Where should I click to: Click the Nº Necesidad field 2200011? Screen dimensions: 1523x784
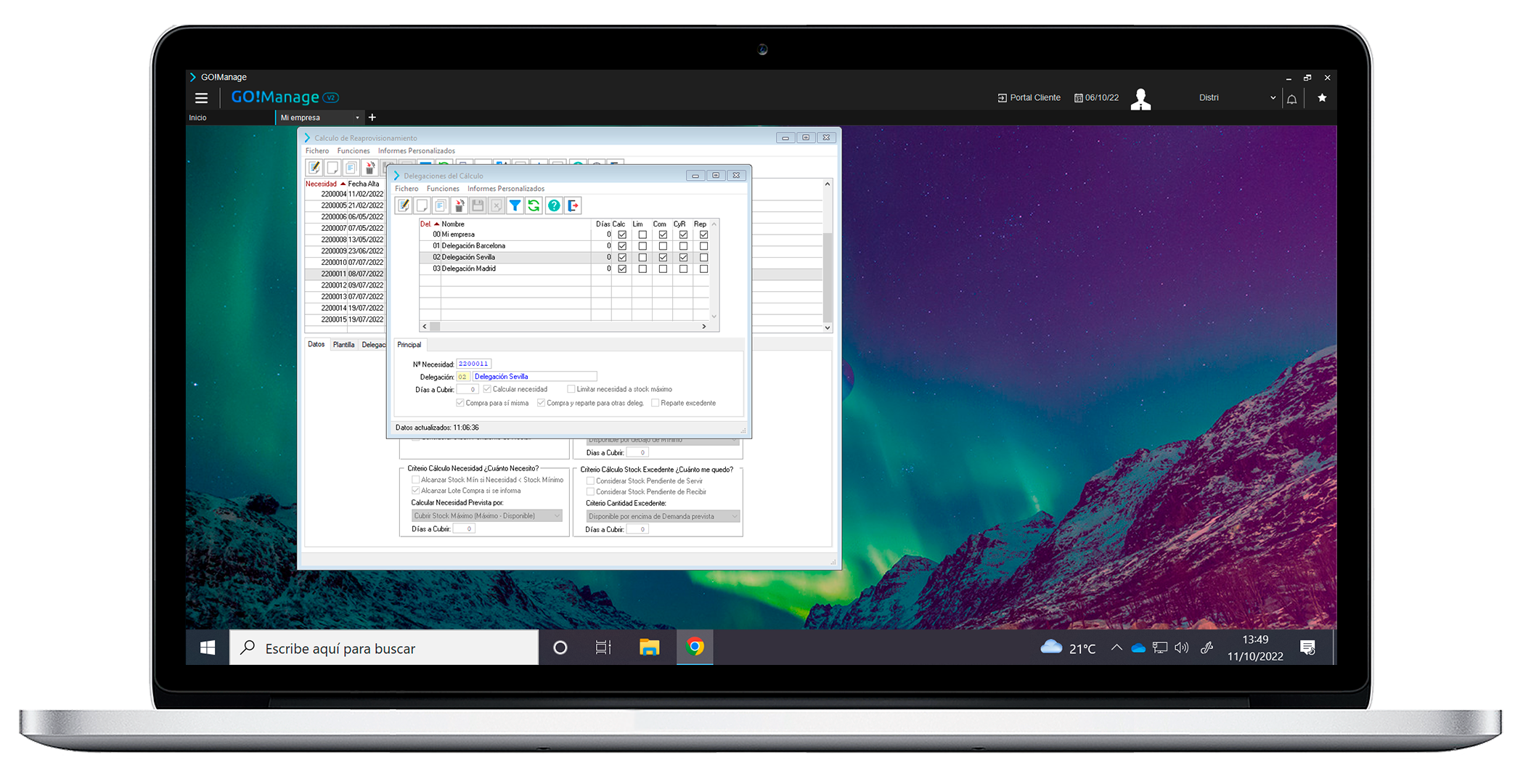point(474,364)
